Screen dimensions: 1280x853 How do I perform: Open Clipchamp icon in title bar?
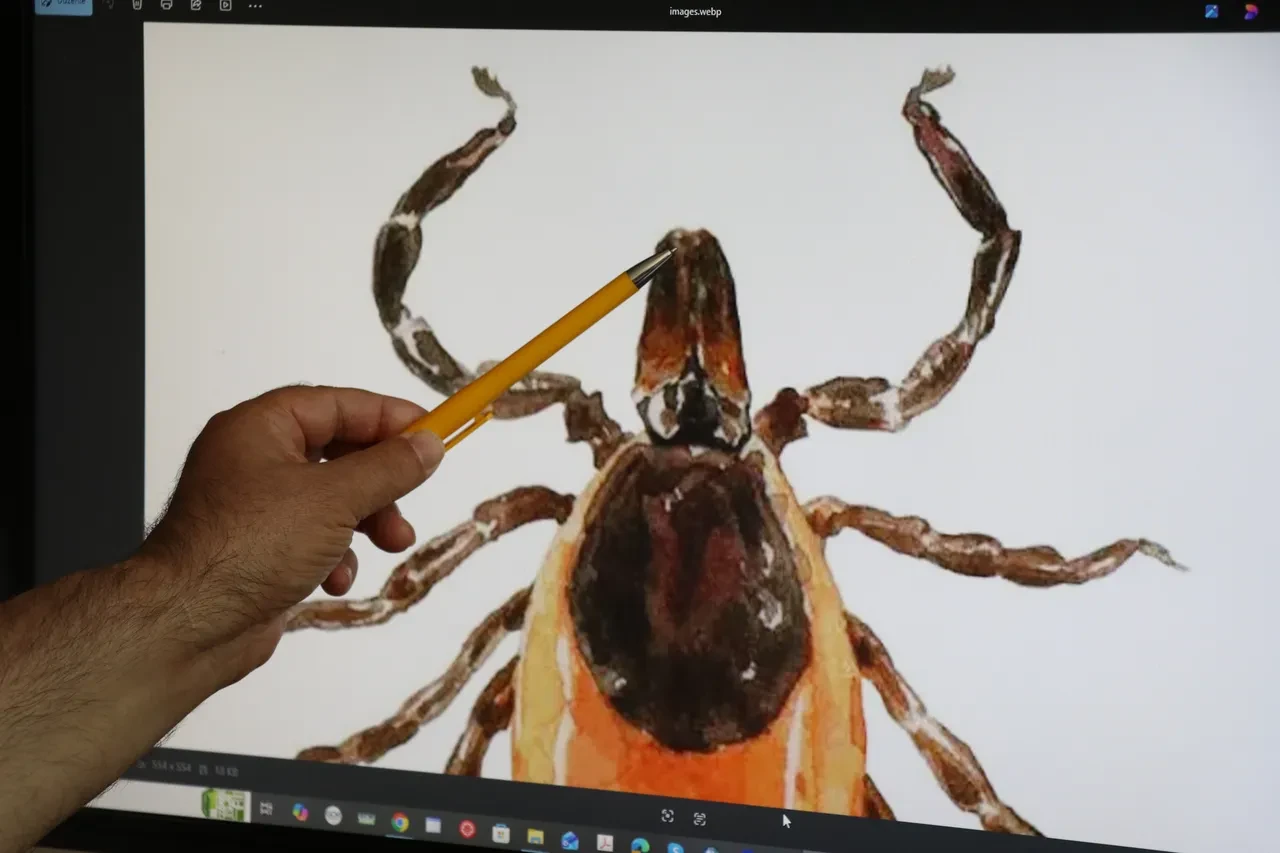point(1250,12)
